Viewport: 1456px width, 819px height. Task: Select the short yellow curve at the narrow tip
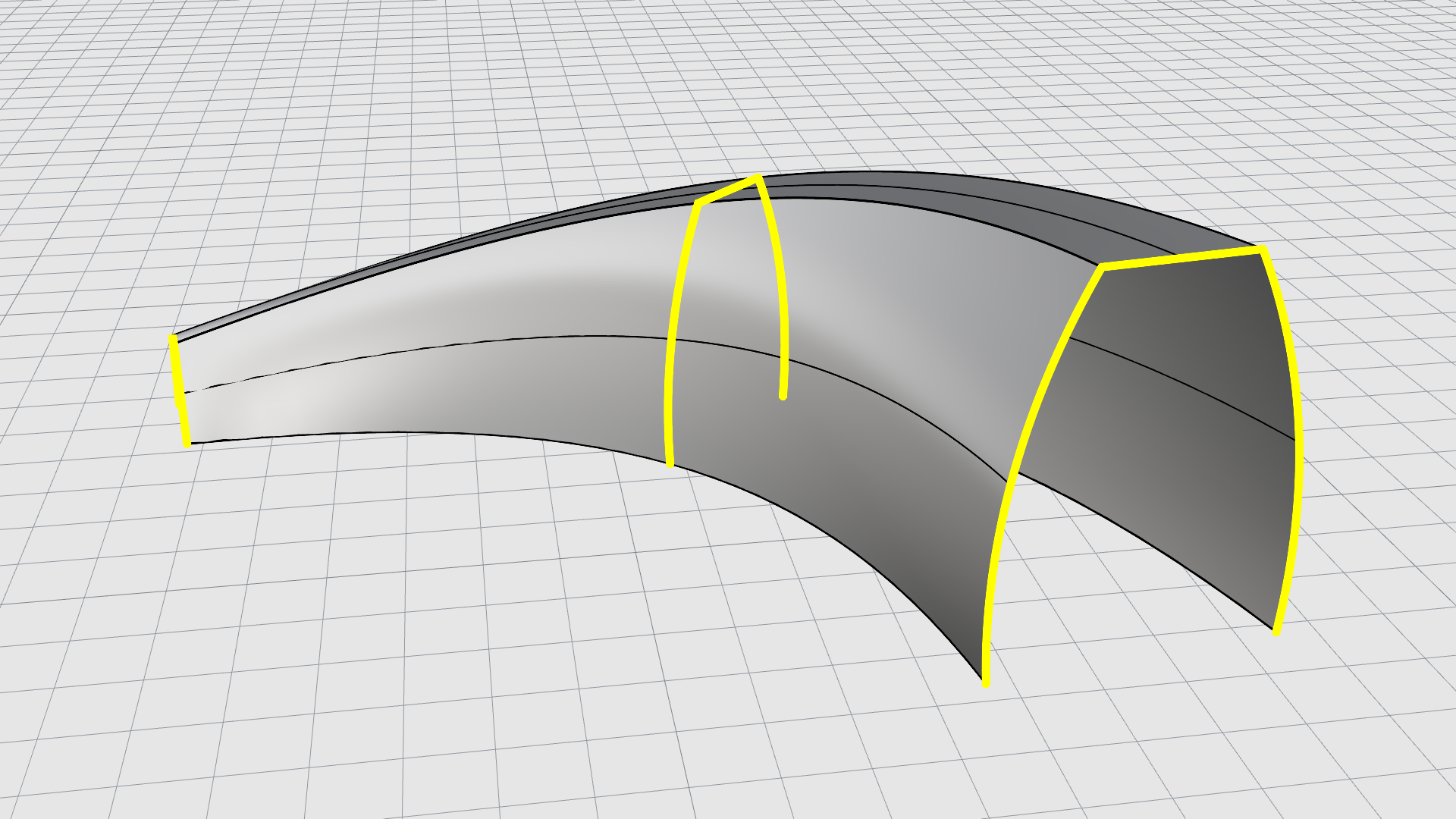coord(180,391)
